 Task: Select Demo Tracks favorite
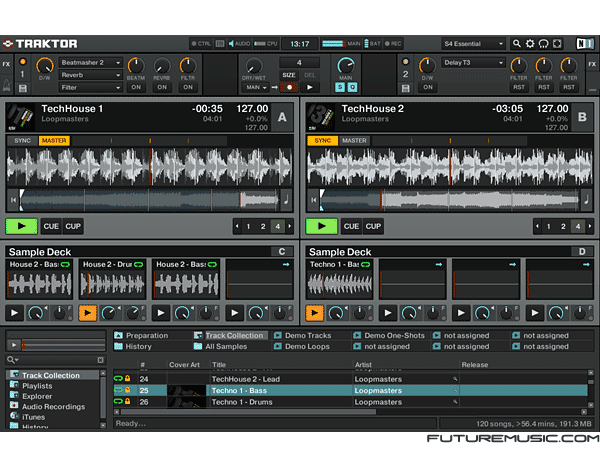(x=303, y=335)
